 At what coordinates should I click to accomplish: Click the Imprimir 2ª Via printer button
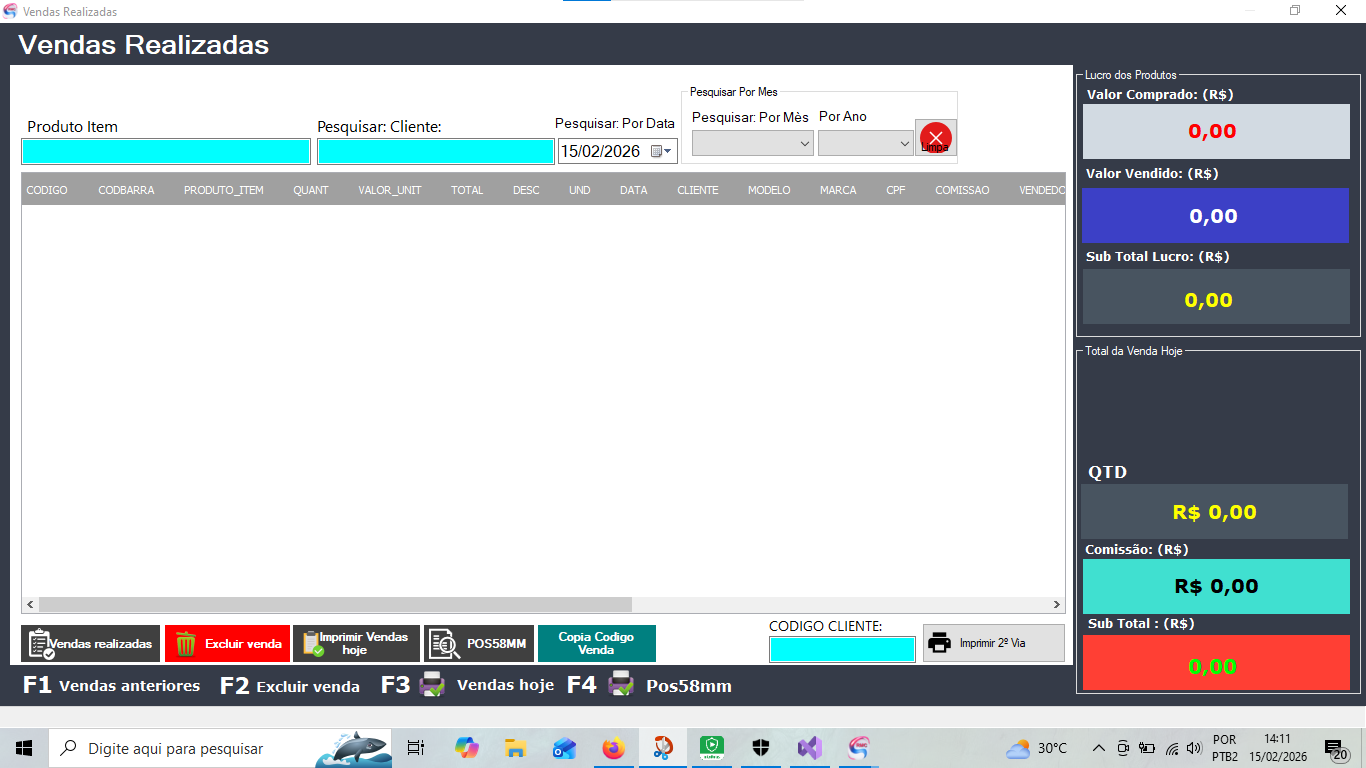click(x=993, y=643)
